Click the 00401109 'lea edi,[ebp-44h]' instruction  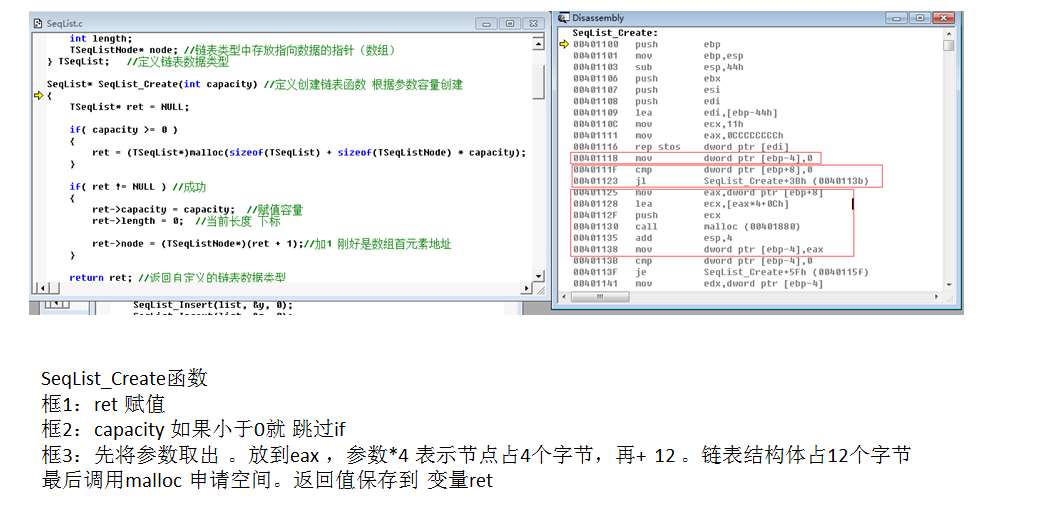[x=675, y=113]
